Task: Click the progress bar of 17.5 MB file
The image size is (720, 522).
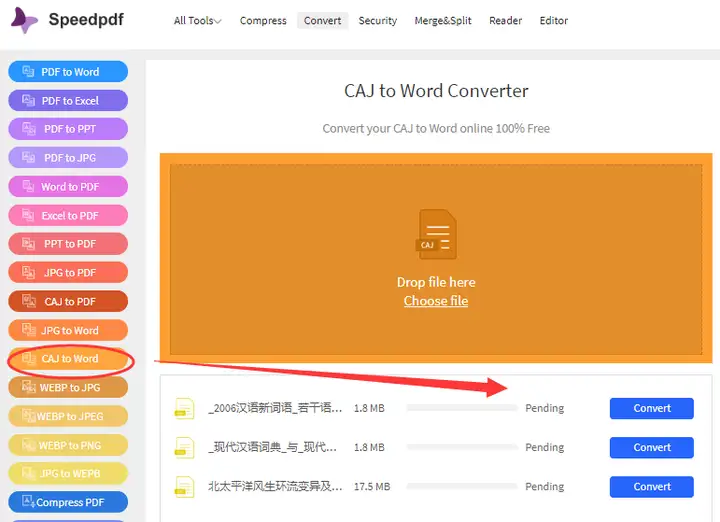Action: coord(461,486)
